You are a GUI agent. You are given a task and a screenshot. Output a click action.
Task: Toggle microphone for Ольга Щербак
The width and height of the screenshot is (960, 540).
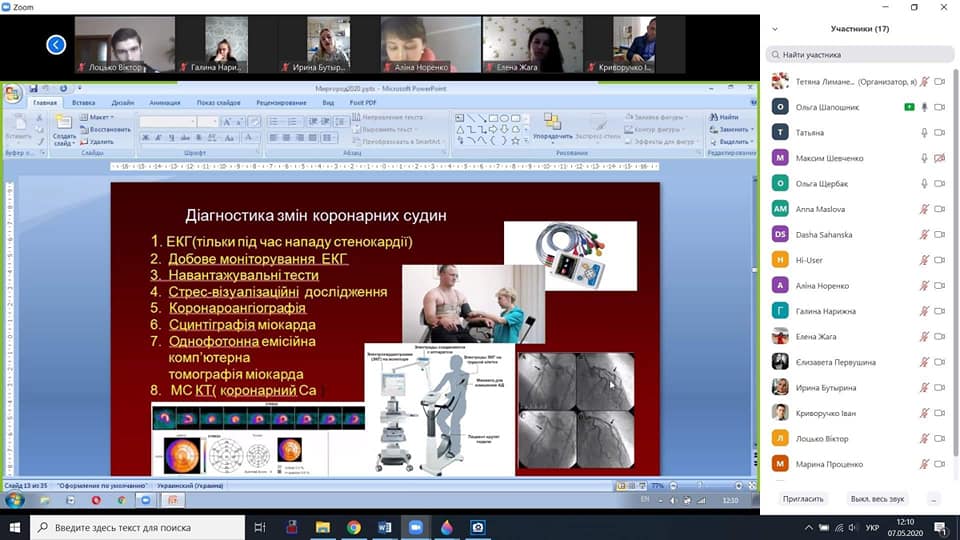[924, 184]
